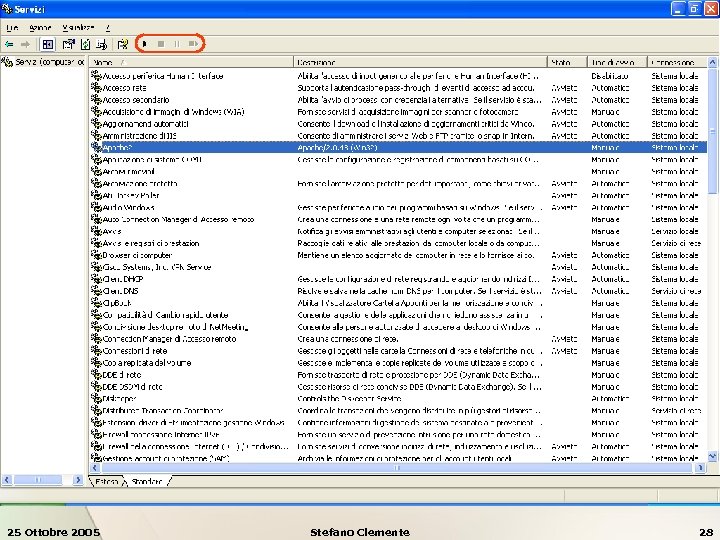The width and height of the screenshot is (720, 540).
Task: Select the Acquisizione di immagini di Windows (WIA) service
Action: click(x=173, y=112)
